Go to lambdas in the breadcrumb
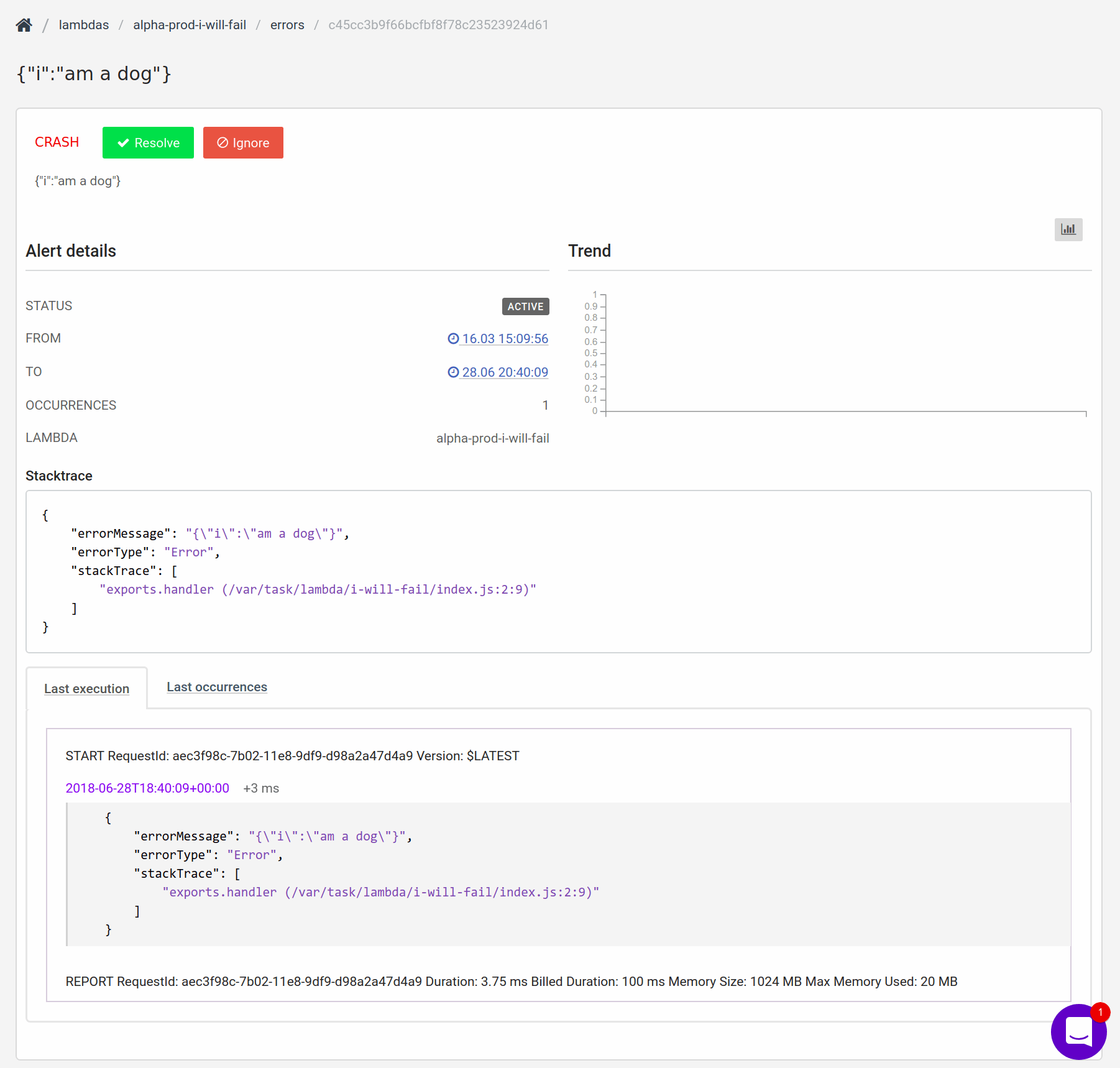Screen dimensions: 1120x1068 (x=83, y=24)
